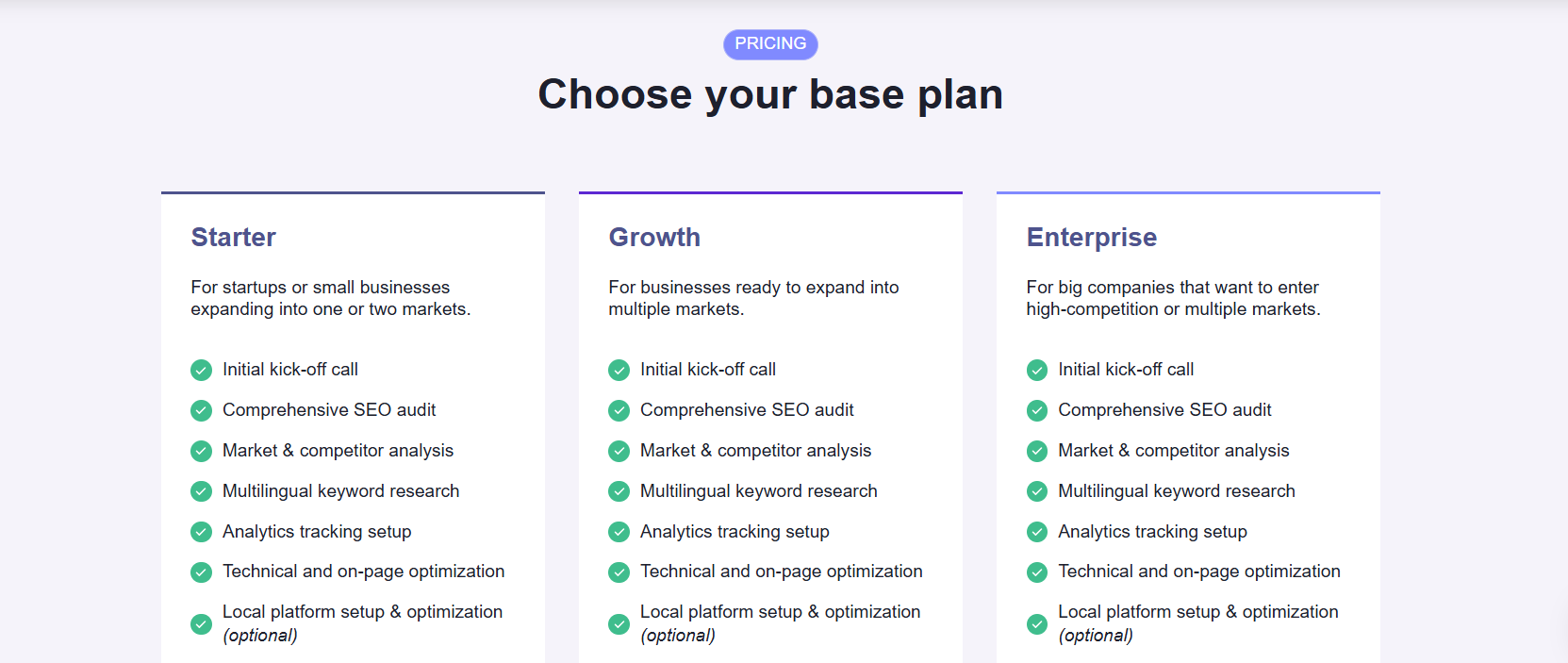Click Growth's Local platform setup checkmark icon
Image resolution: width=1568 pixels, height=663 pixels.
(x=619, y=624)
